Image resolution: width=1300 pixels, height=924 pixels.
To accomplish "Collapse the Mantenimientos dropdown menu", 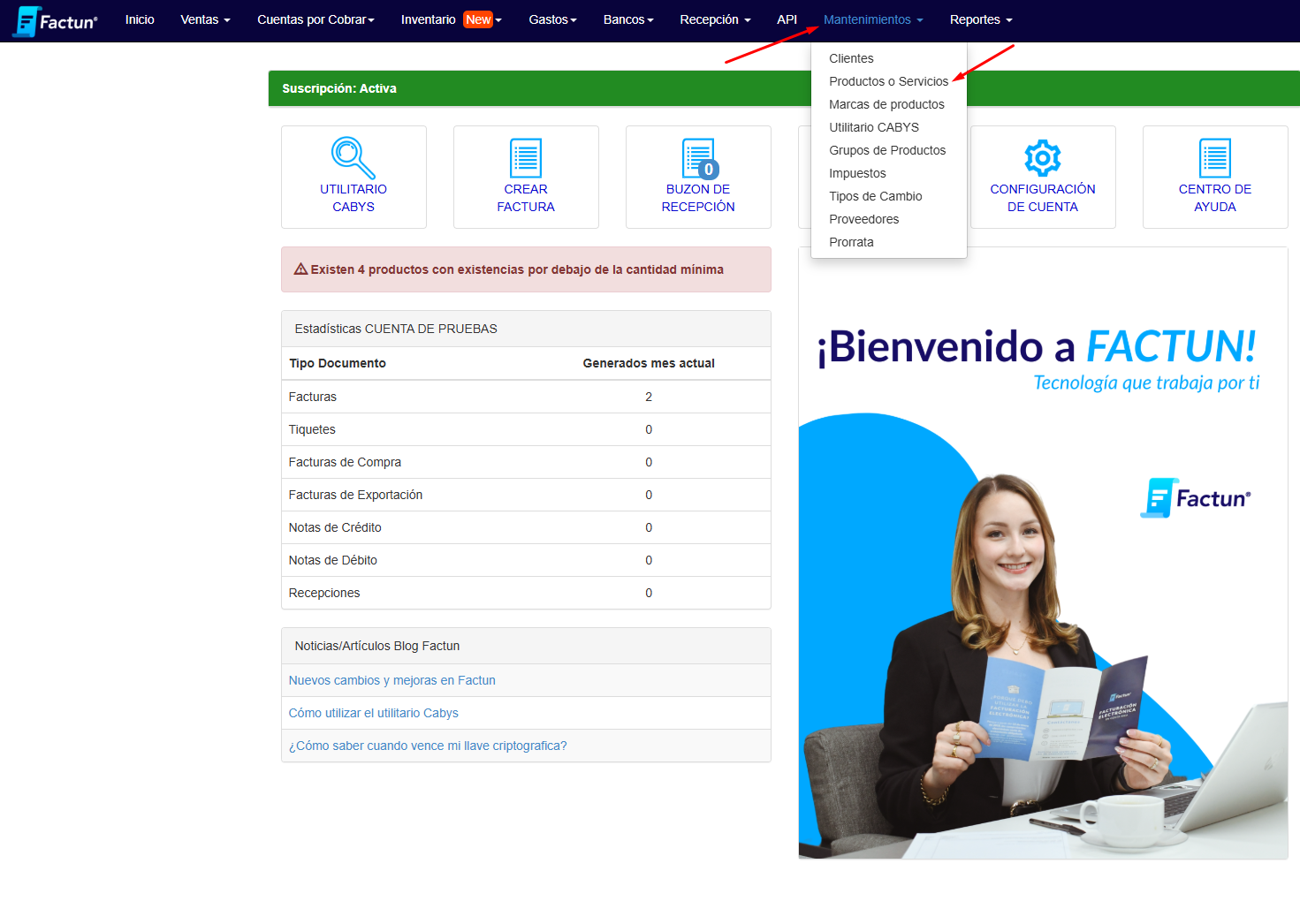I will point(873,19).
